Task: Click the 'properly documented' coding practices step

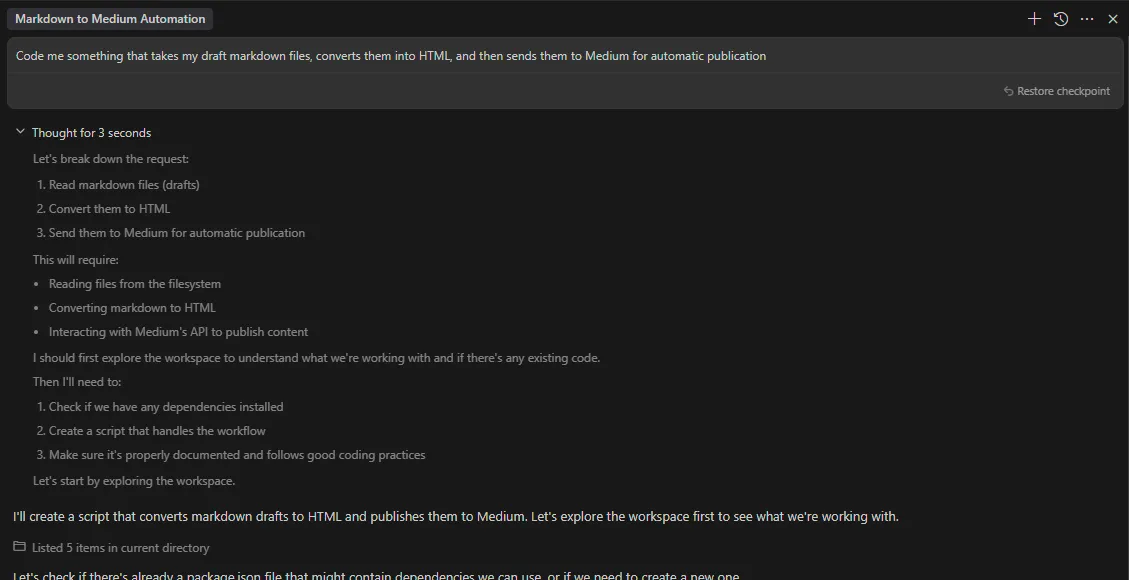Action: [x=237, y=455]
